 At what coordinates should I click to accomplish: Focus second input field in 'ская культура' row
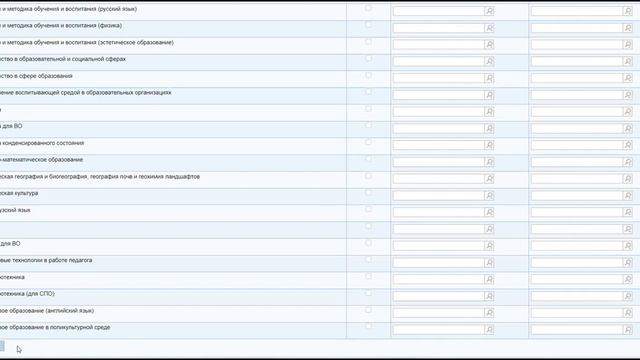click(x=577, y=196)
